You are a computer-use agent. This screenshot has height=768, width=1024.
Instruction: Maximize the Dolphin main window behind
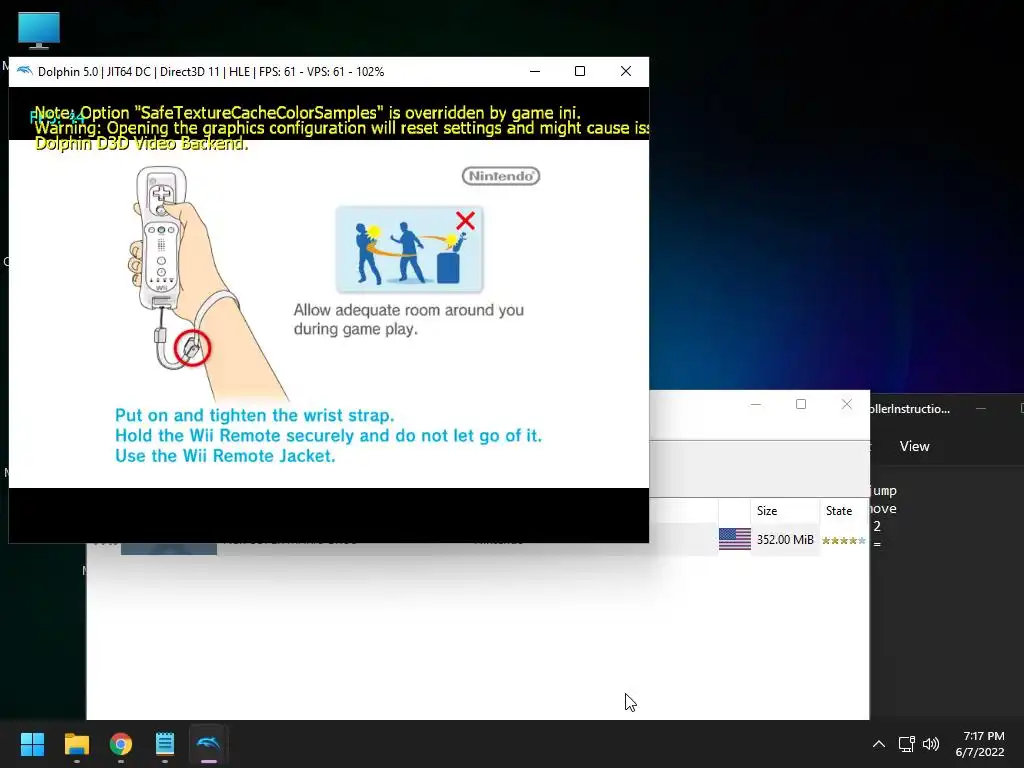click(x=801, y=404)
